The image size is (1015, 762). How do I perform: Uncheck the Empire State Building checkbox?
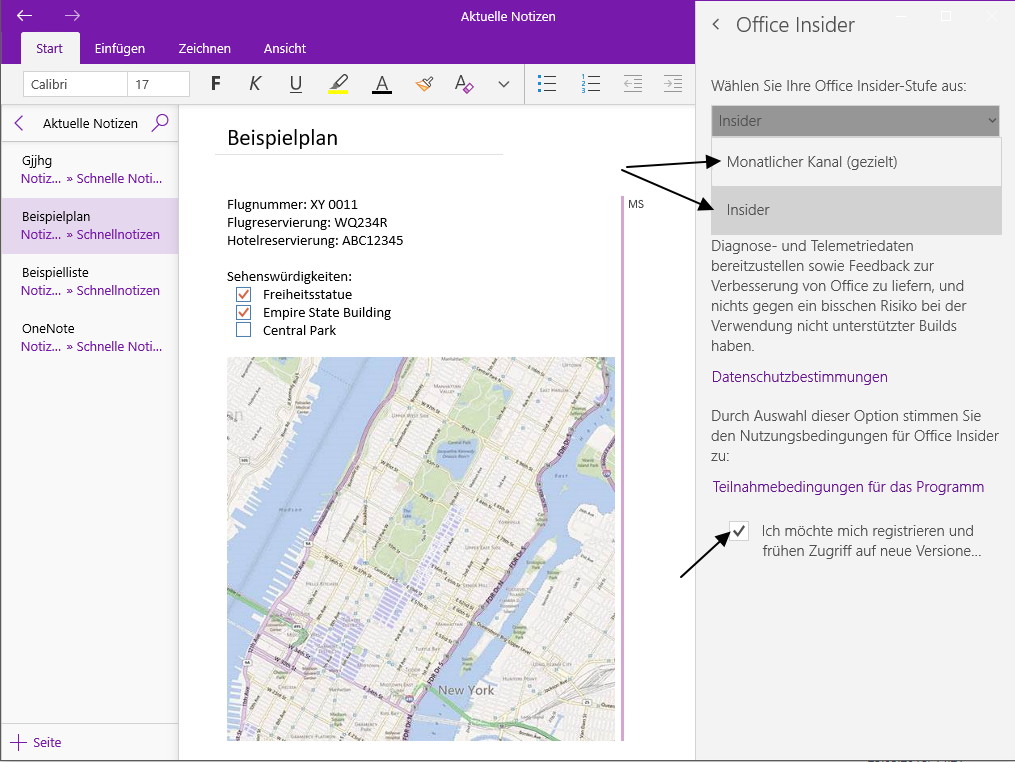[x=243, y=312]
